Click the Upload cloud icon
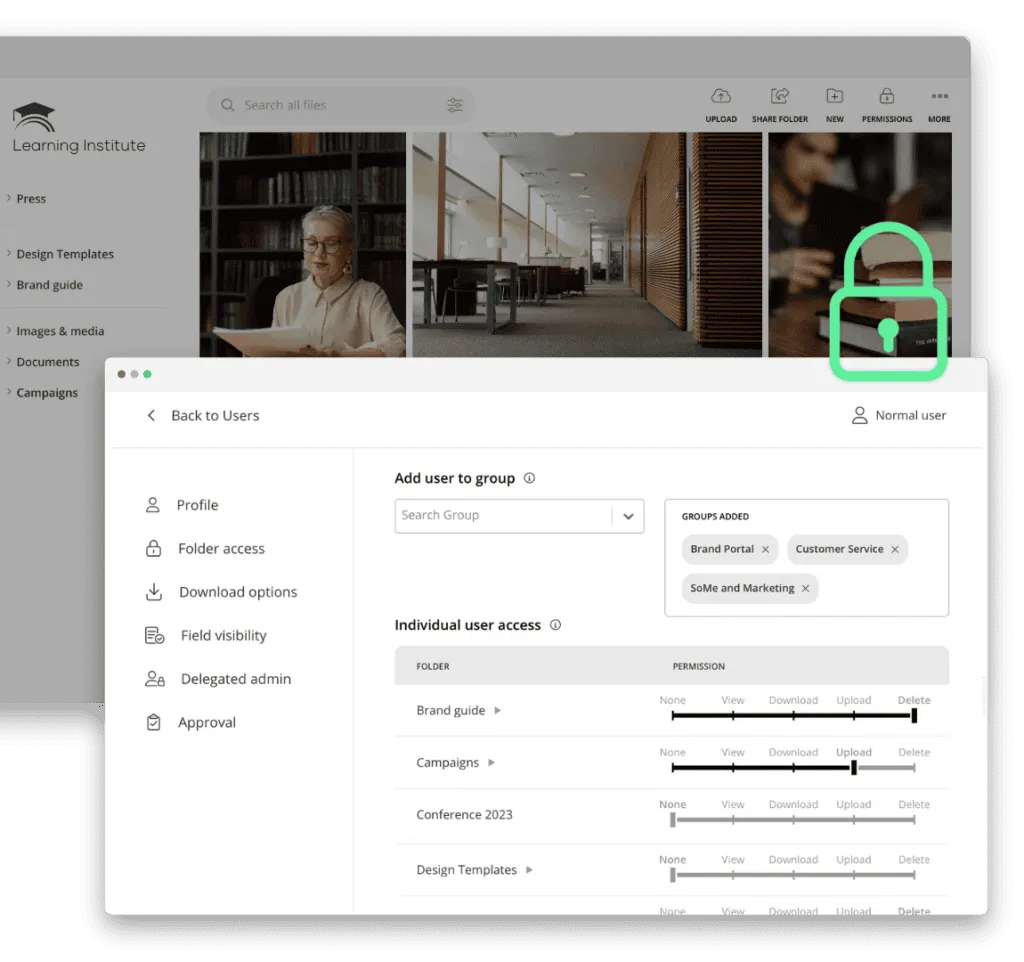1024x962 pixels. (721, 96)
